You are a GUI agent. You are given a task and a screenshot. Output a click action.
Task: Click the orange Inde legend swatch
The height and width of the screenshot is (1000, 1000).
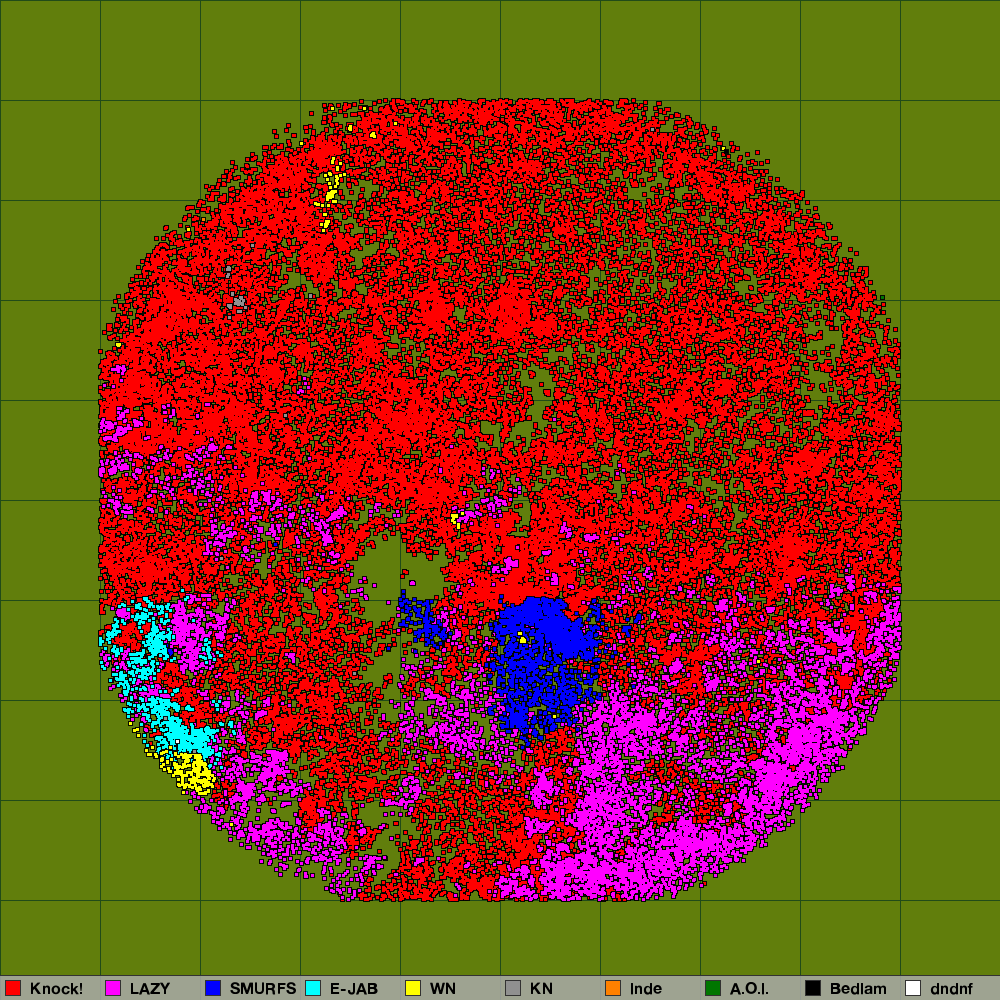coord(613,988)
